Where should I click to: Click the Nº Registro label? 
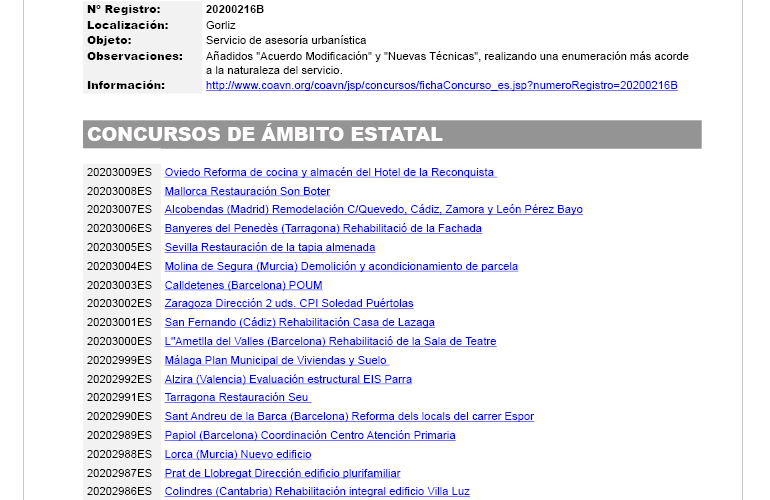coord(124,9)
